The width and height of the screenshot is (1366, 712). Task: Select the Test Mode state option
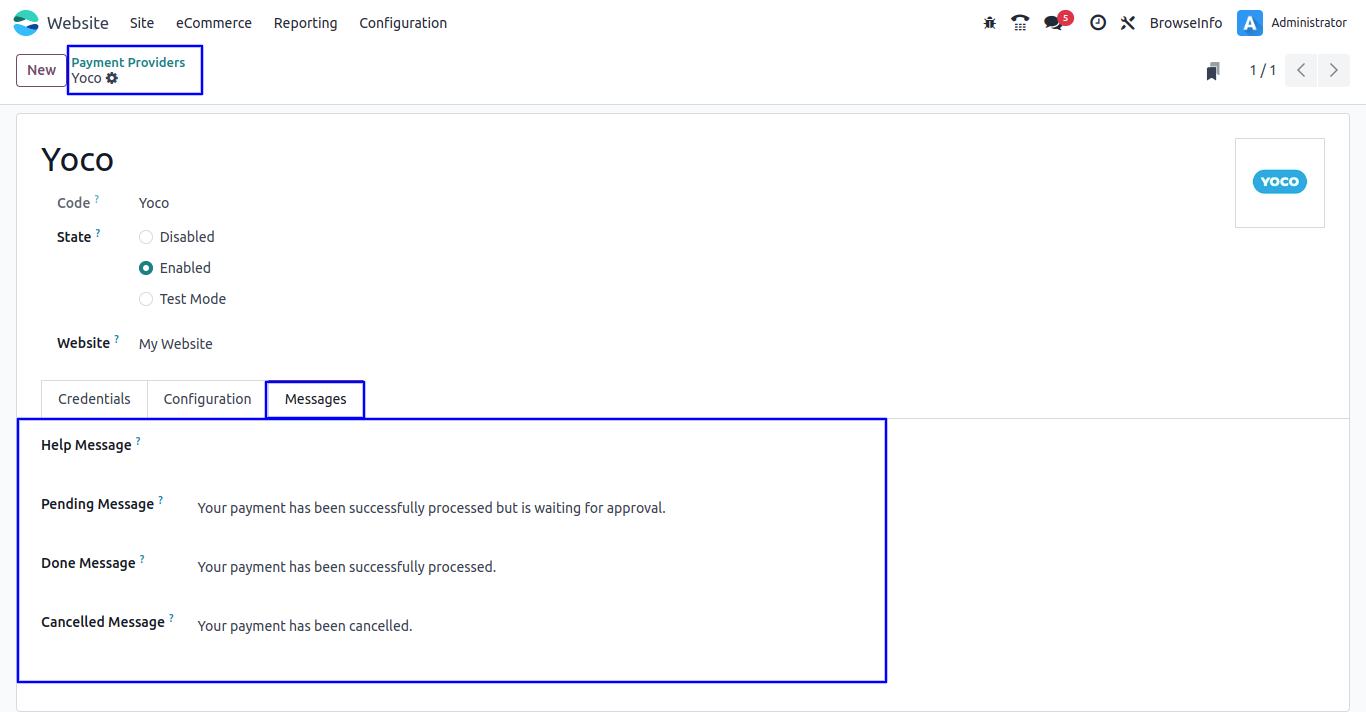point(146,299)
